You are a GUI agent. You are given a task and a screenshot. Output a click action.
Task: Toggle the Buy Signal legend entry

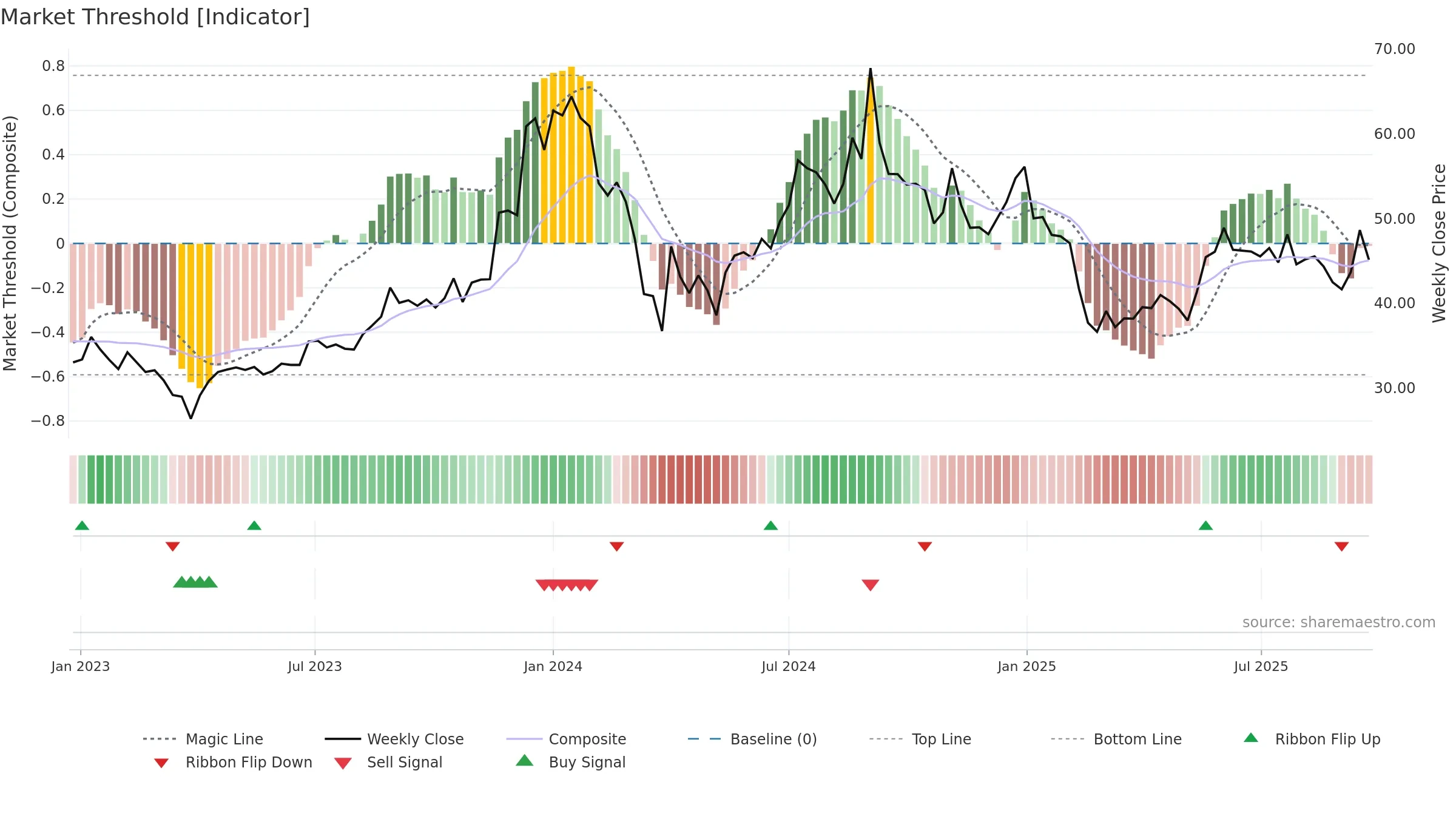pyautogui.click(x=570, y=762)
